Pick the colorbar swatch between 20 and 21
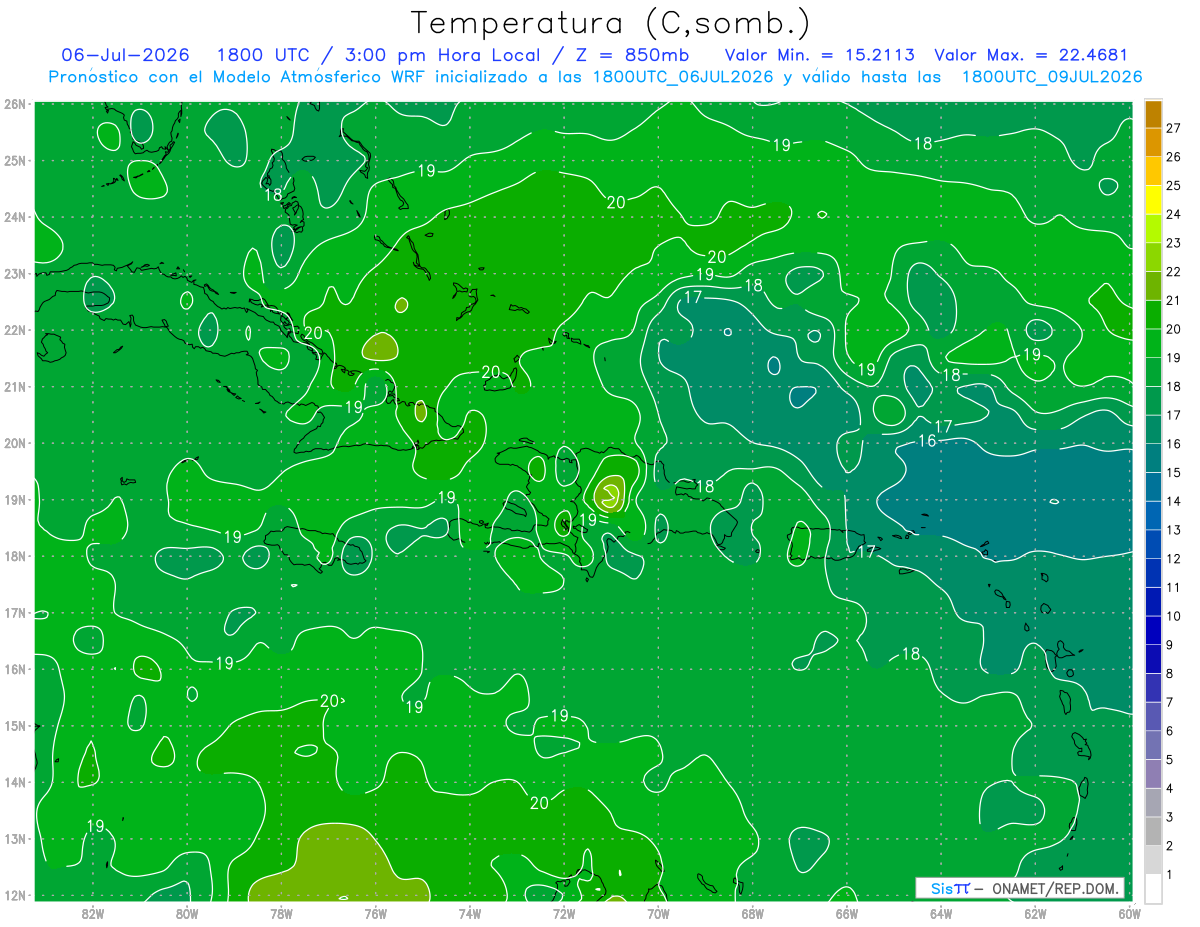 click(x=1153, y=315)
